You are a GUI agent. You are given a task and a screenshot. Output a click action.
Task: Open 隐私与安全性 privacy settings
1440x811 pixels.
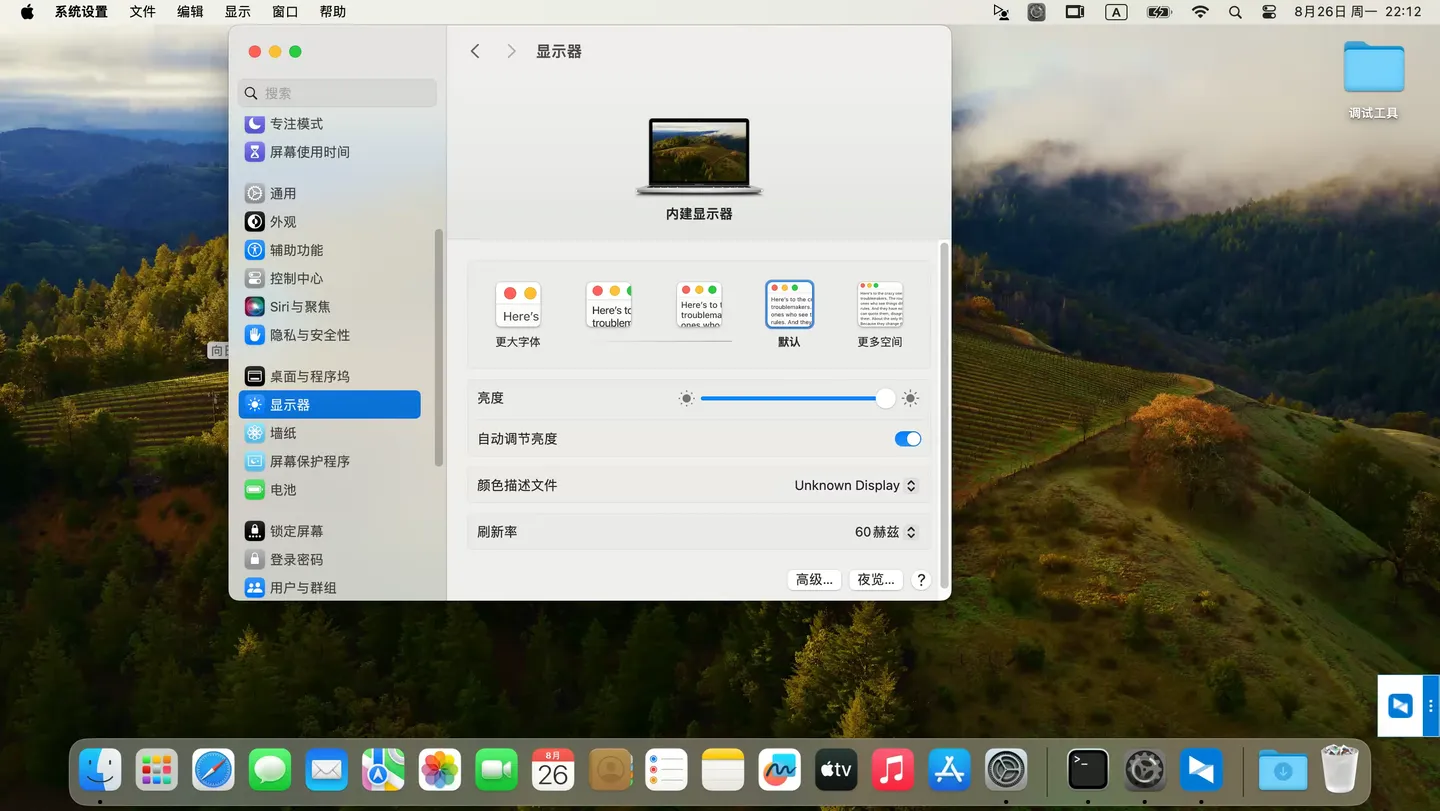click(309, 335)
